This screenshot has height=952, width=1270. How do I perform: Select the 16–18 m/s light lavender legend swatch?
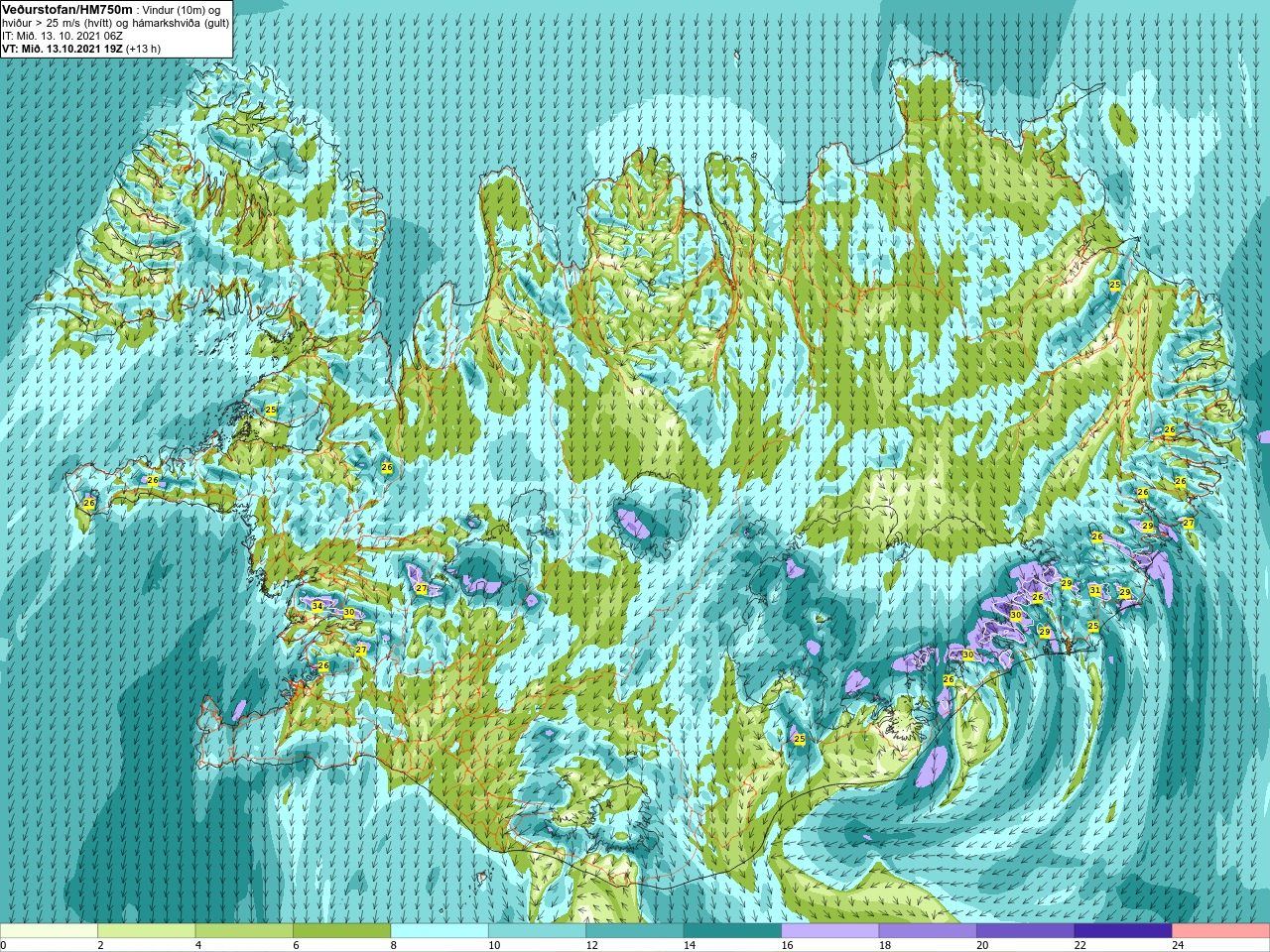point(830,931)
